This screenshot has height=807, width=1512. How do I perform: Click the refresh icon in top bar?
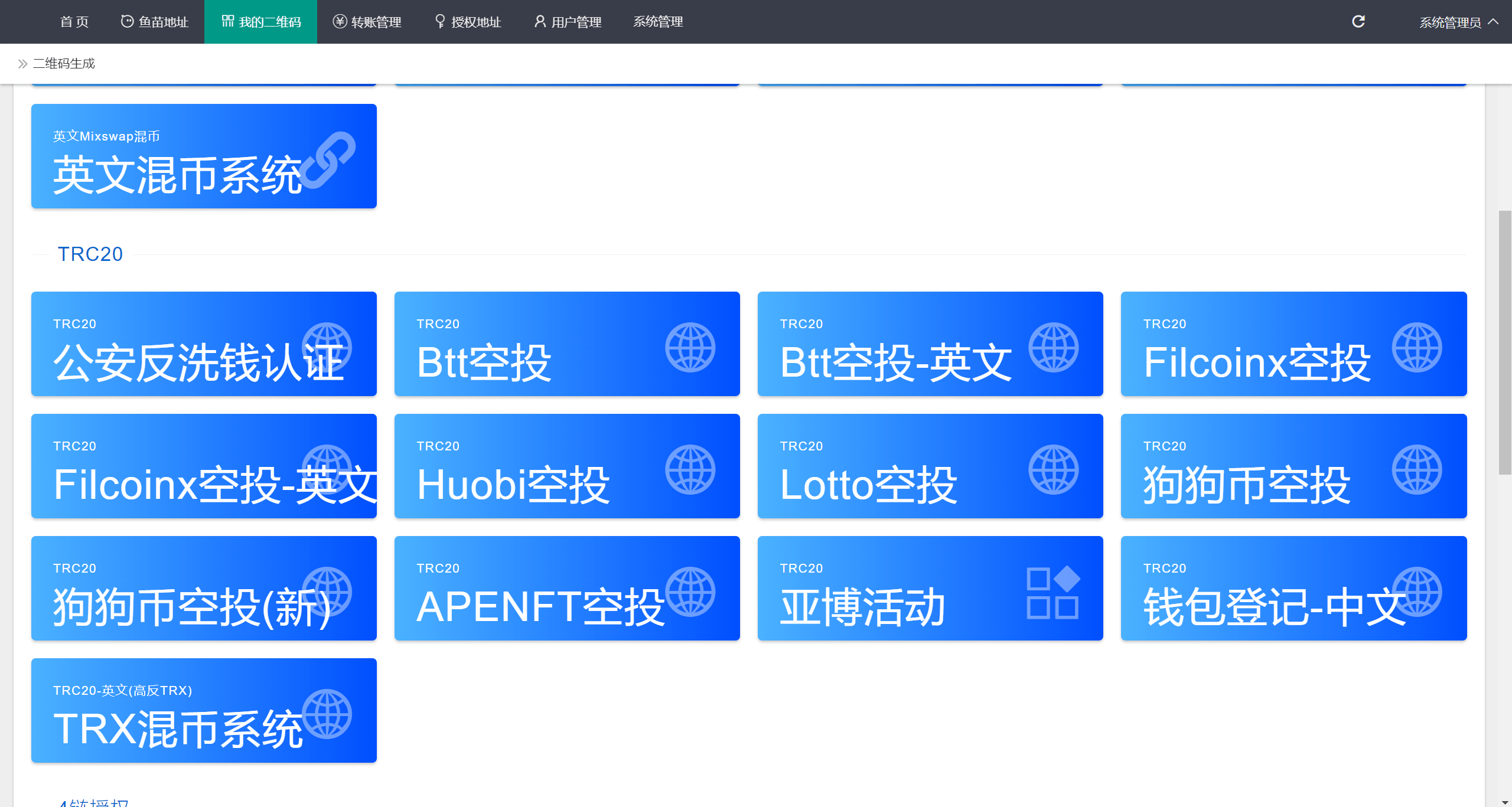1358,22
